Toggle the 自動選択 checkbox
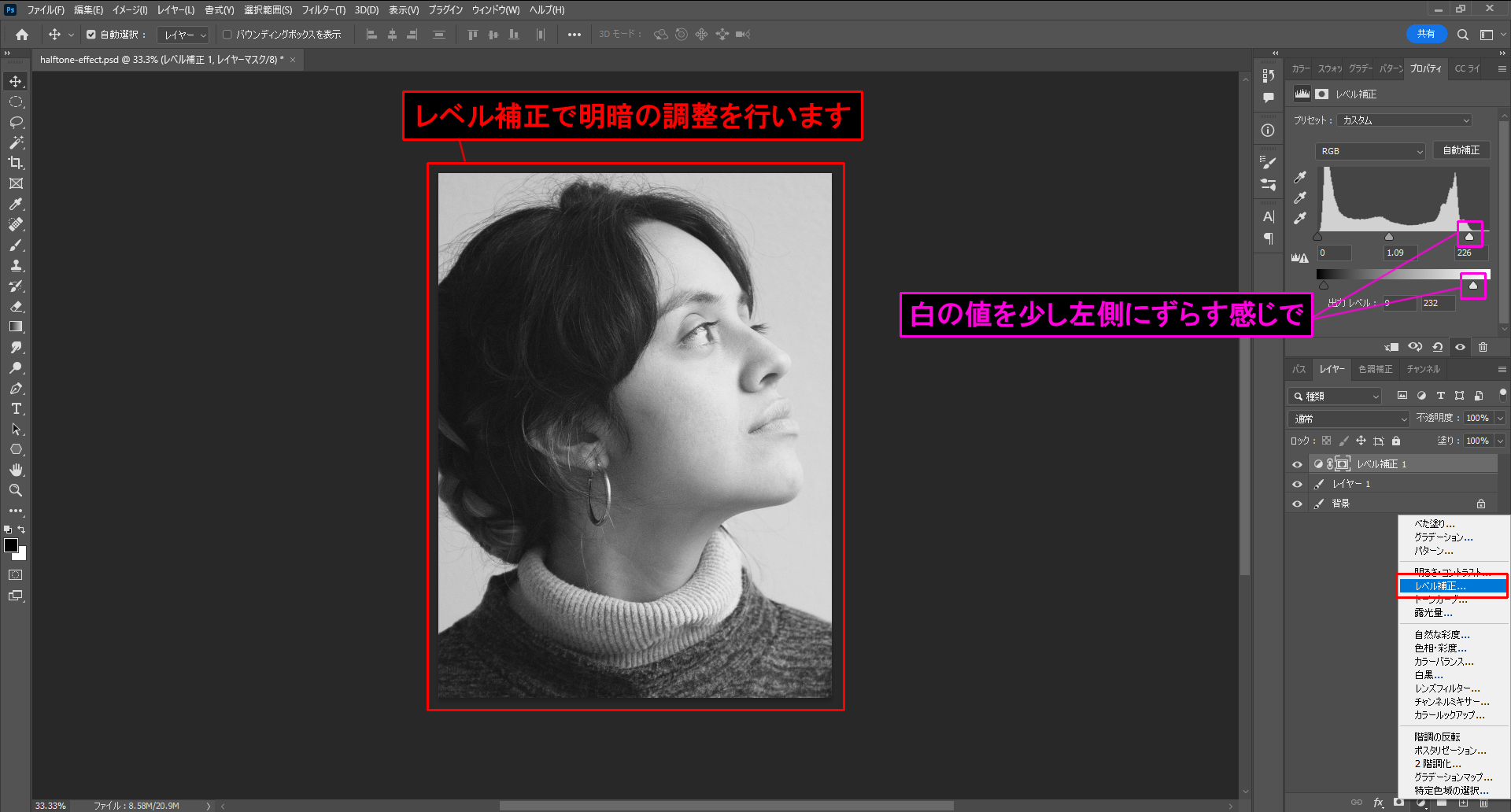Screen dimensions: 1511x812 tap(91, 35)
